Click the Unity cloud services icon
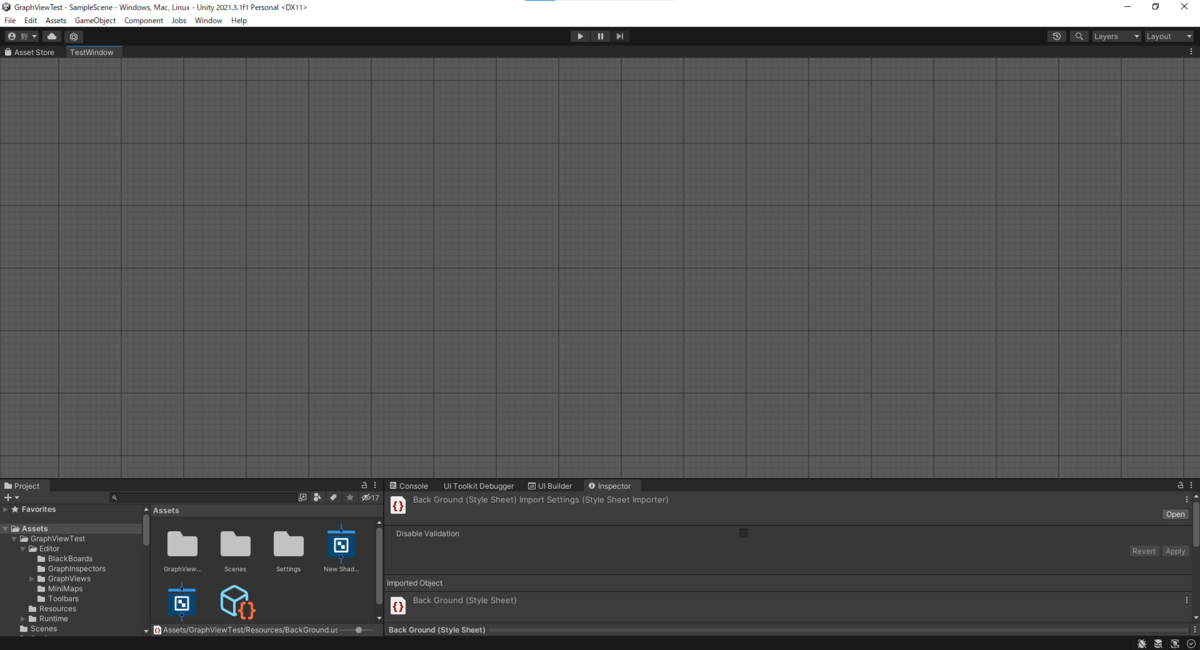This screenshot has height=650, width=1200. pos(52,36)
